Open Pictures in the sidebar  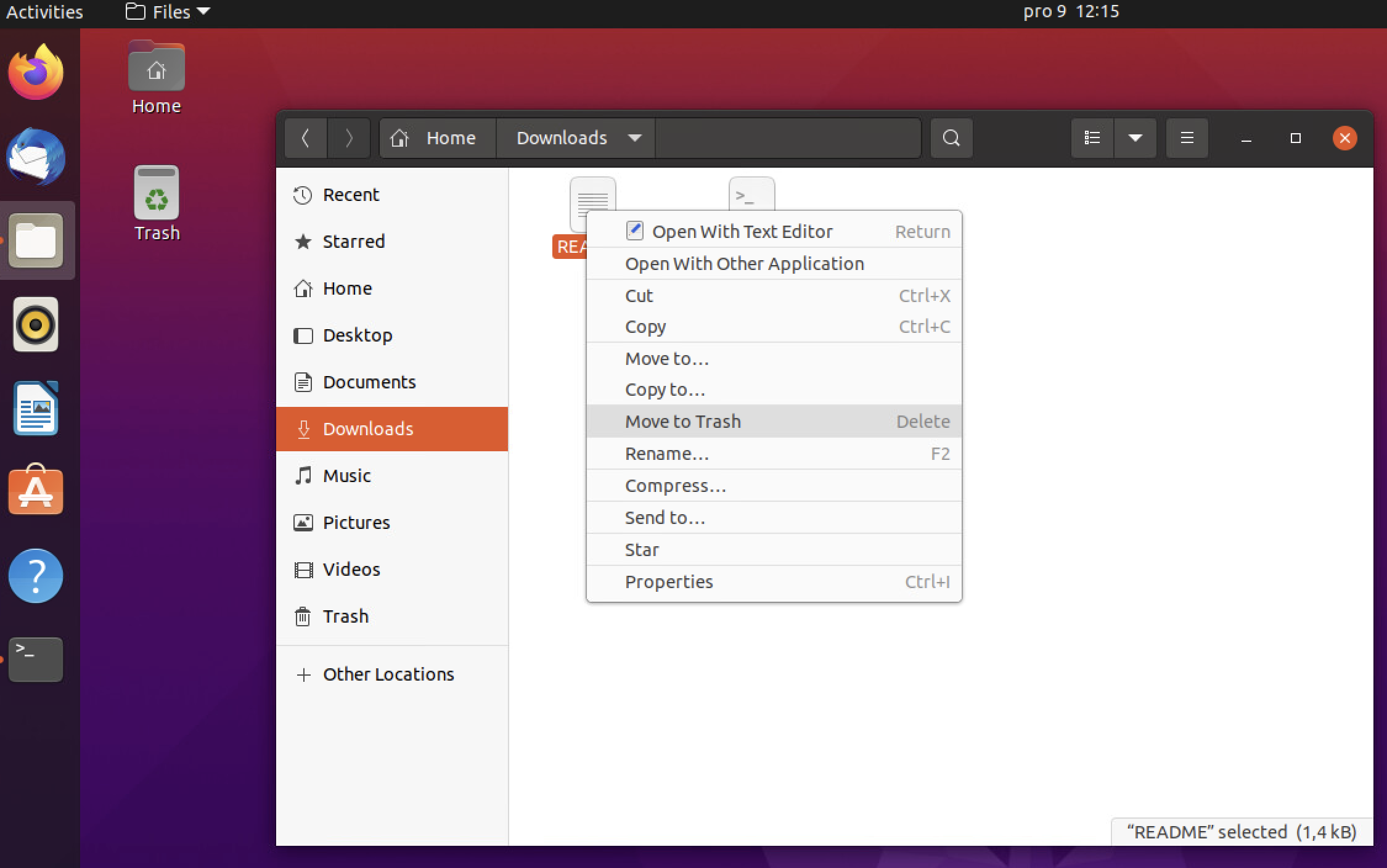point(392,523)
